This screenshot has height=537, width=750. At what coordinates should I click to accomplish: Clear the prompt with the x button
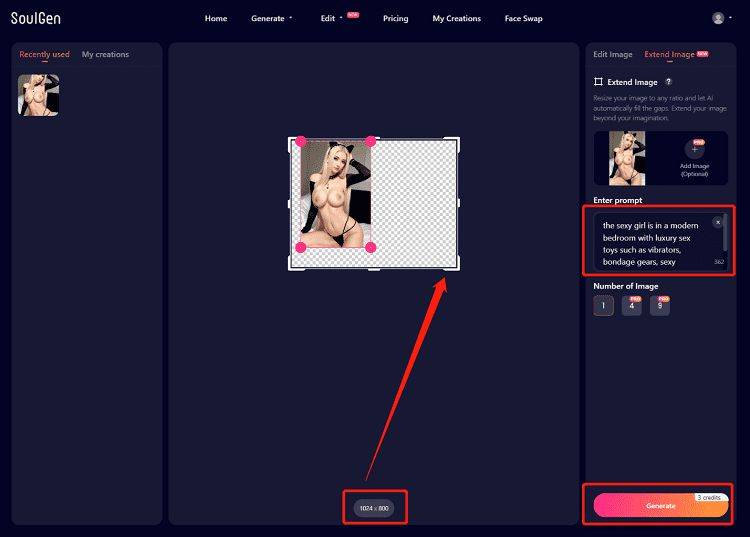pyautogui.click(x=717, y=222)
